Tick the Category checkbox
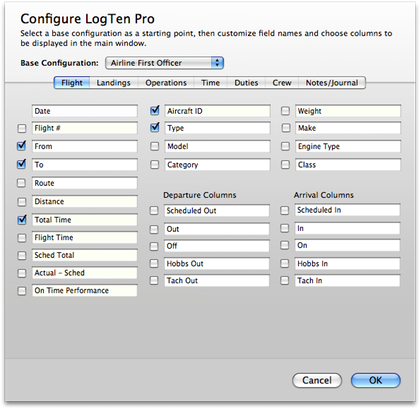Screen dimensions: 420x409 point(155,164)
